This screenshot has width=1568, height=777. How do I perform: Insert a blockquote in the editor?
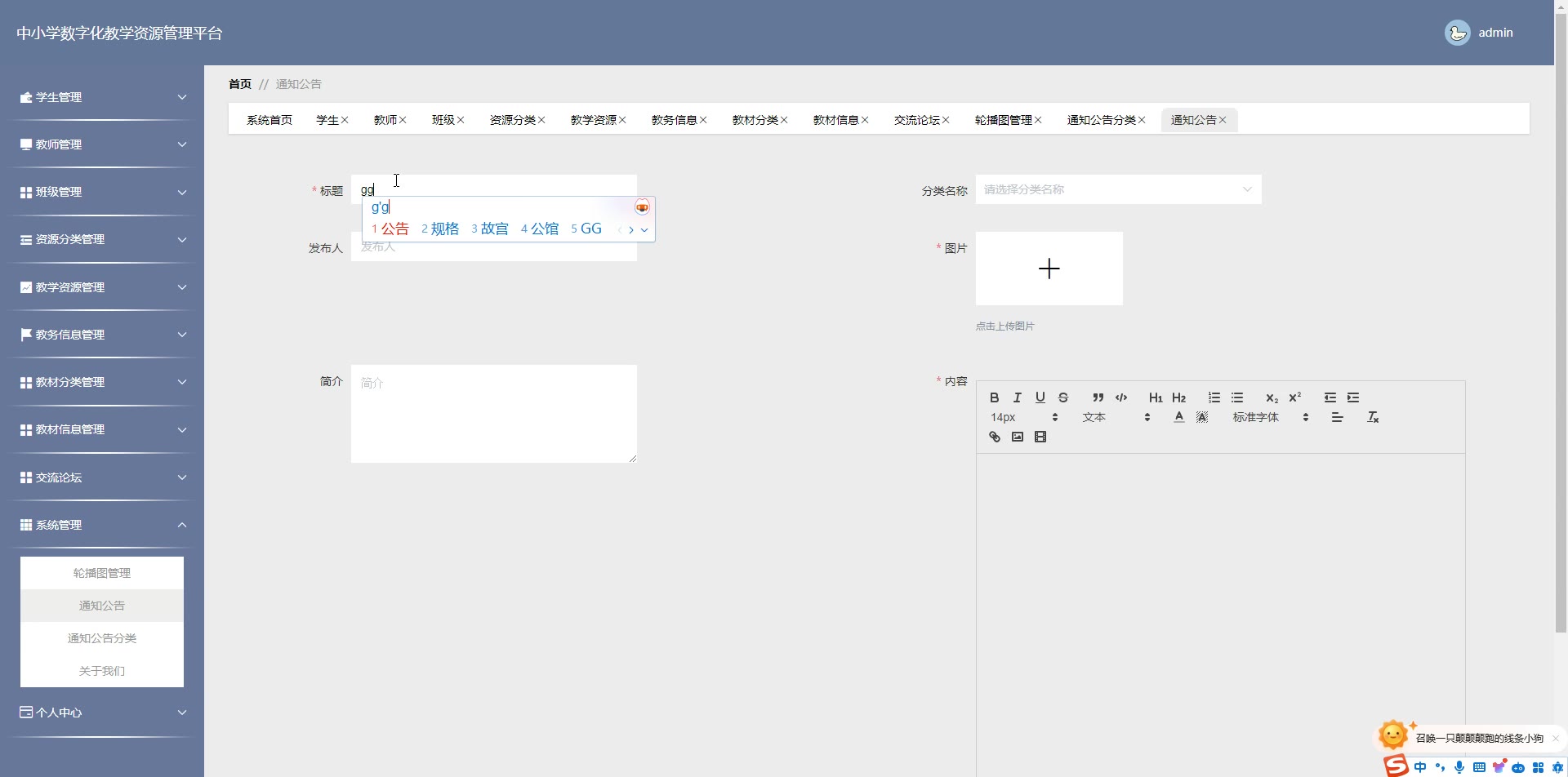[x=1098, y=397]
